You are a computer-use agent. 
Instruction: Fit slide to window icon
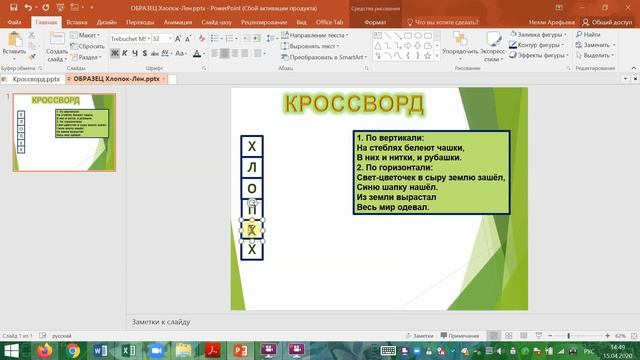[634, 336]
